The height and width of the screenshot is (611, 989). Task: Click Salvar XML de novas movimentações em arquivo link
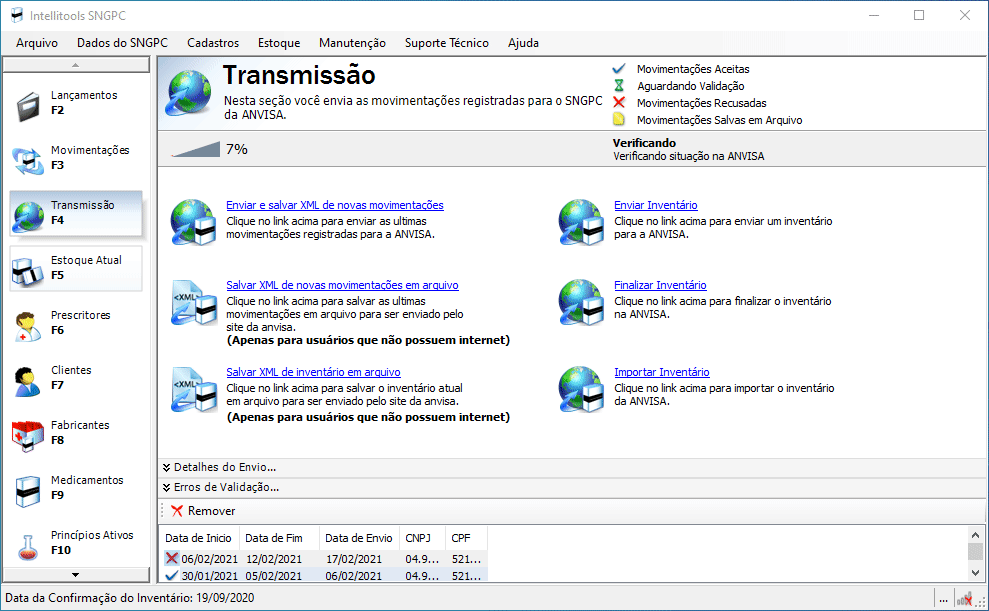click(x=342, y=285)
